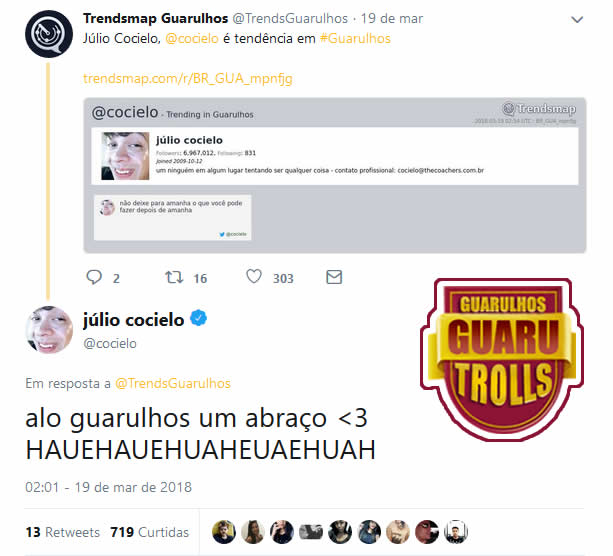Retweet the Trendsmap Guarulhos tweet

click(174, 277)
